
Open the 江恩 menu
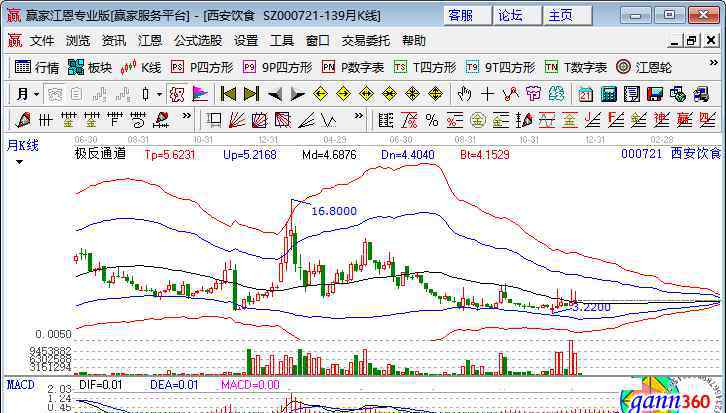pyautogui.click(x=150, y=41)
